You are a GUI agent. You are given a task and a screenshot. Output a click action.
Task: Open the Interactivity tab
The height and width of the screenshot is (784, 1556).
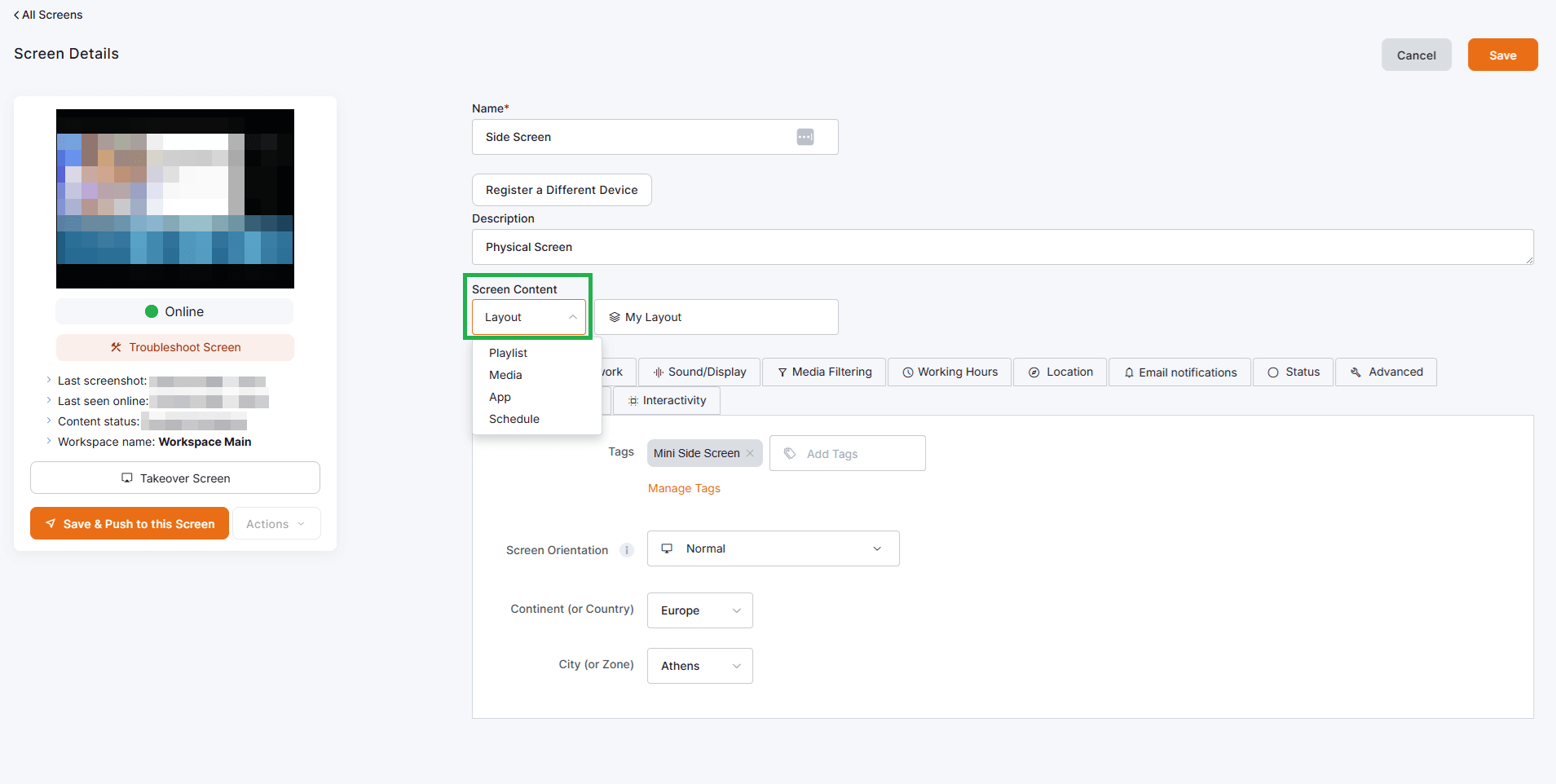click(x=667, y=401)
